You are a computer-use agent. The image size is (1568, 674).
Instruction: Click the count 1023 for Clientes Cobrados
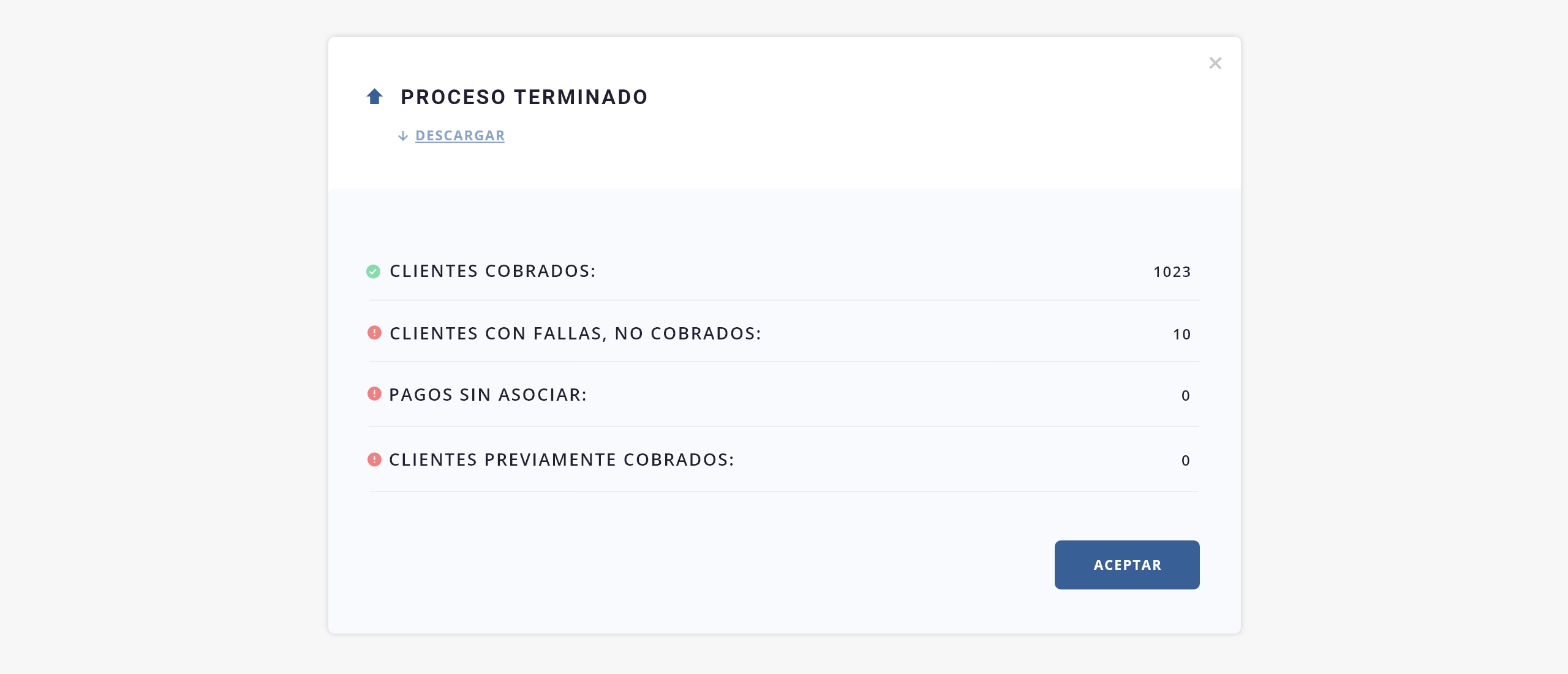tap(1172, 272)
